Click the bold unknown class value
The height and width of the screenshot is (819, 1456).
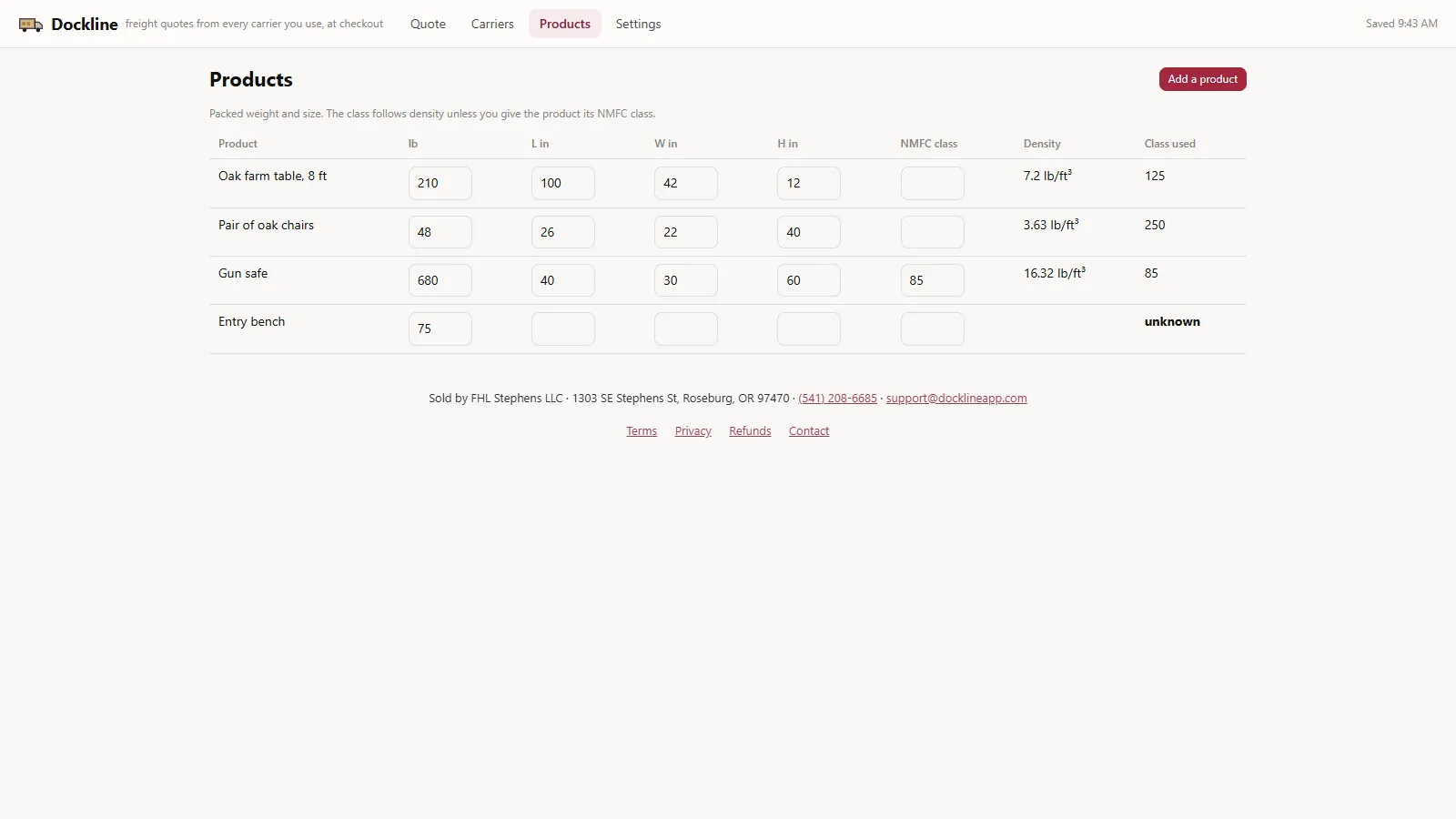click(x=1172, y=322)
